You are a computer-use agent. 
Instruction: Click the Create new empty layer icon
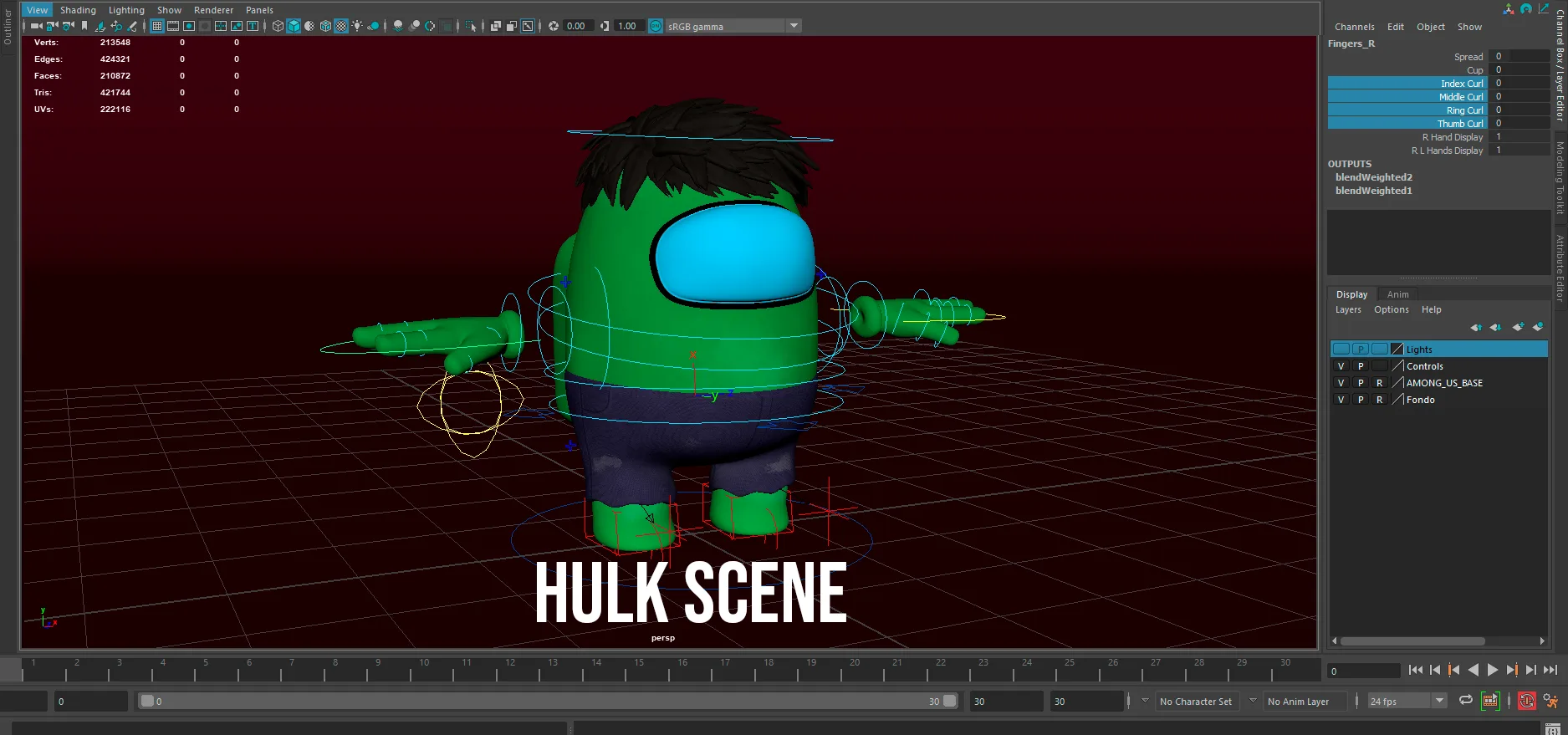pyautogui.click(x=1518, y=327)
